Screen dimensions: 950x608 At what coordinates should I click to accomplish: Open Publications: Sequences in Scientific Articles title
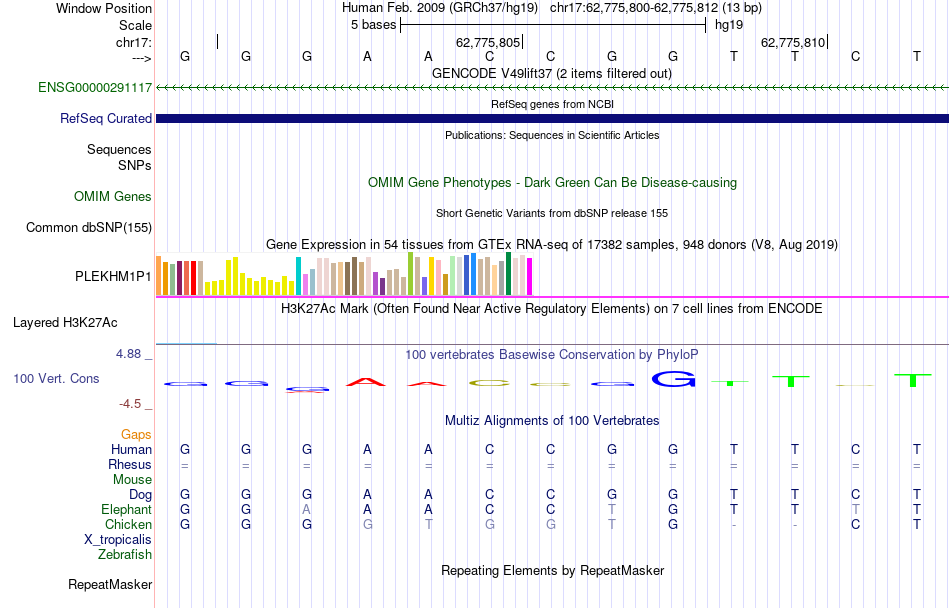point(552,135)
